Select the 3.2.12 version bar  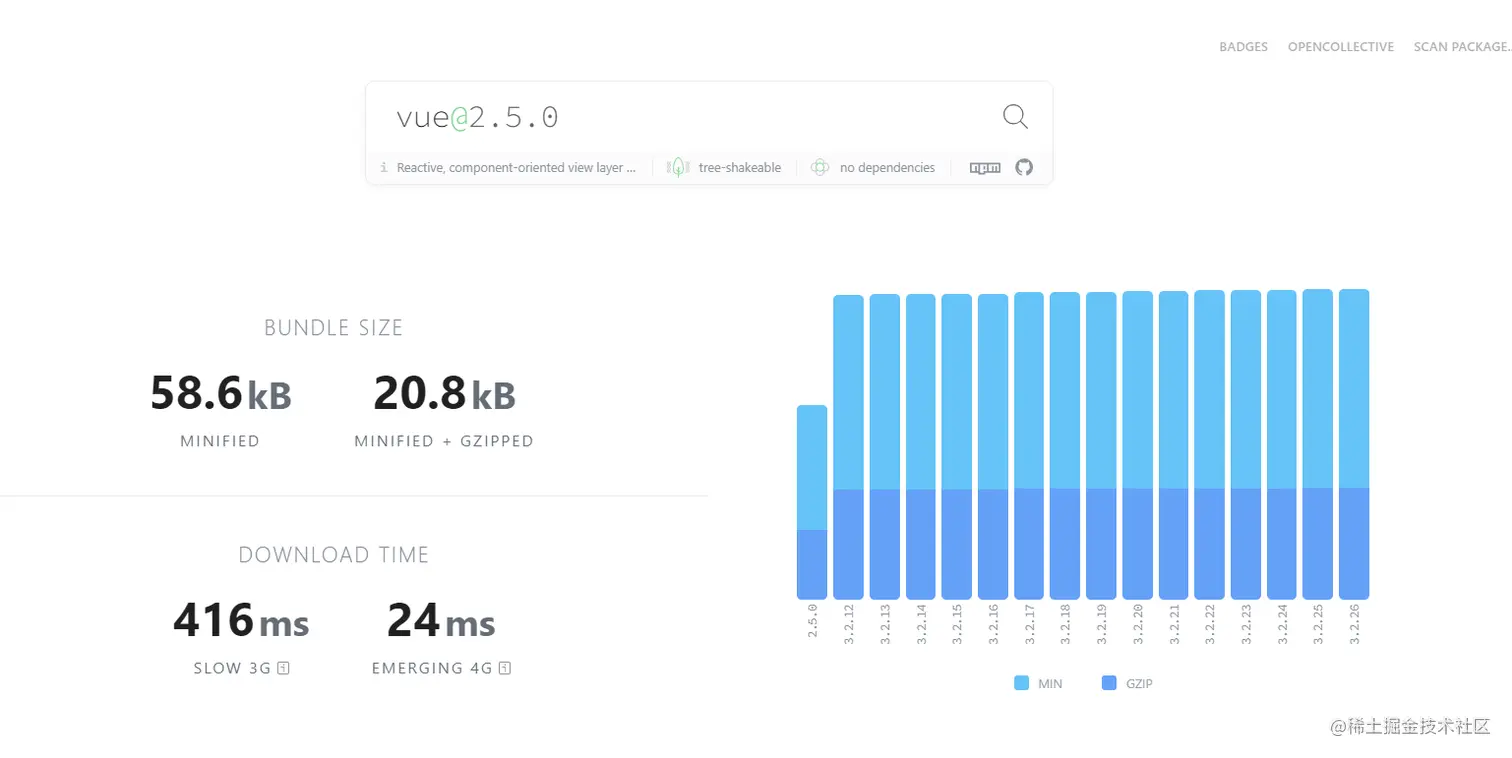[848, 447]
